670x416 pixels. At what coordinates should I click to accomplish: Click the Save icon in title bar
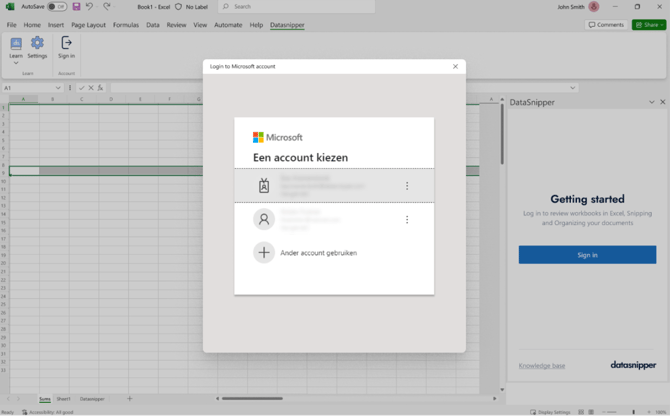[76, 7]
